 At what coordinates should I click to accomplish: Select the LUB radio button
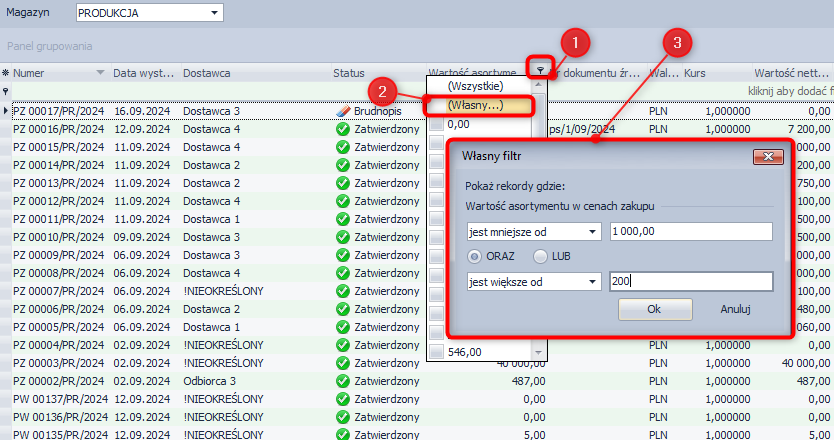pyautogui.click(x=540, y=257)
